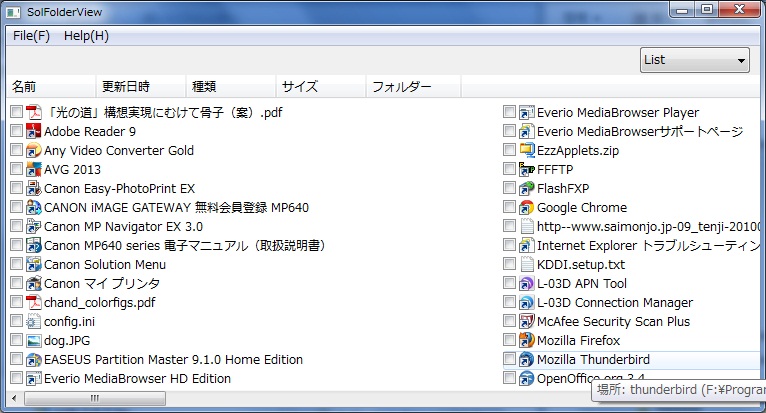Check the Google Chrome checkbox
The height and width of the screenshot is (413, 766).
pos(509,207)
